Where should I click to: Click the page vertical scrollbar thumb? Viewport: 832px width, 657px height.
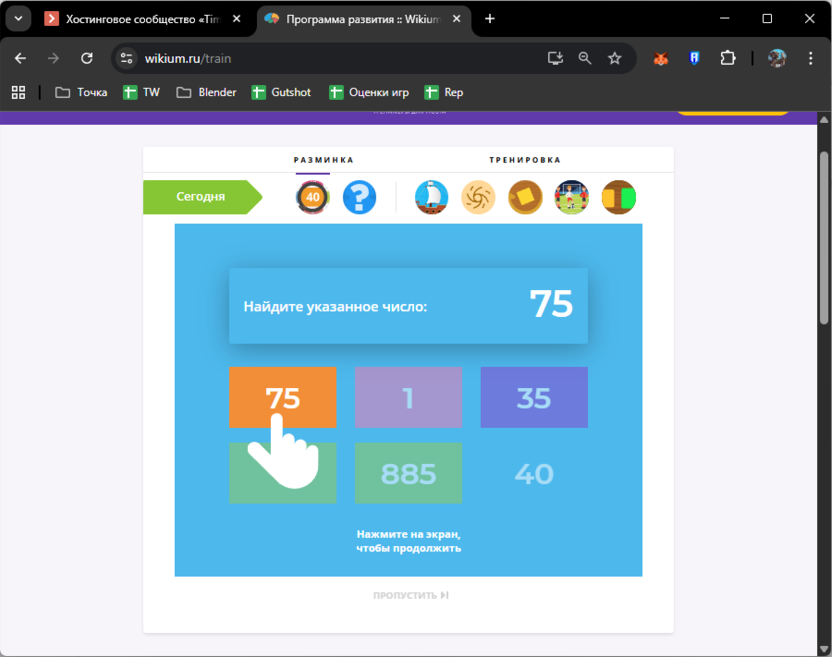coord(824,237)
